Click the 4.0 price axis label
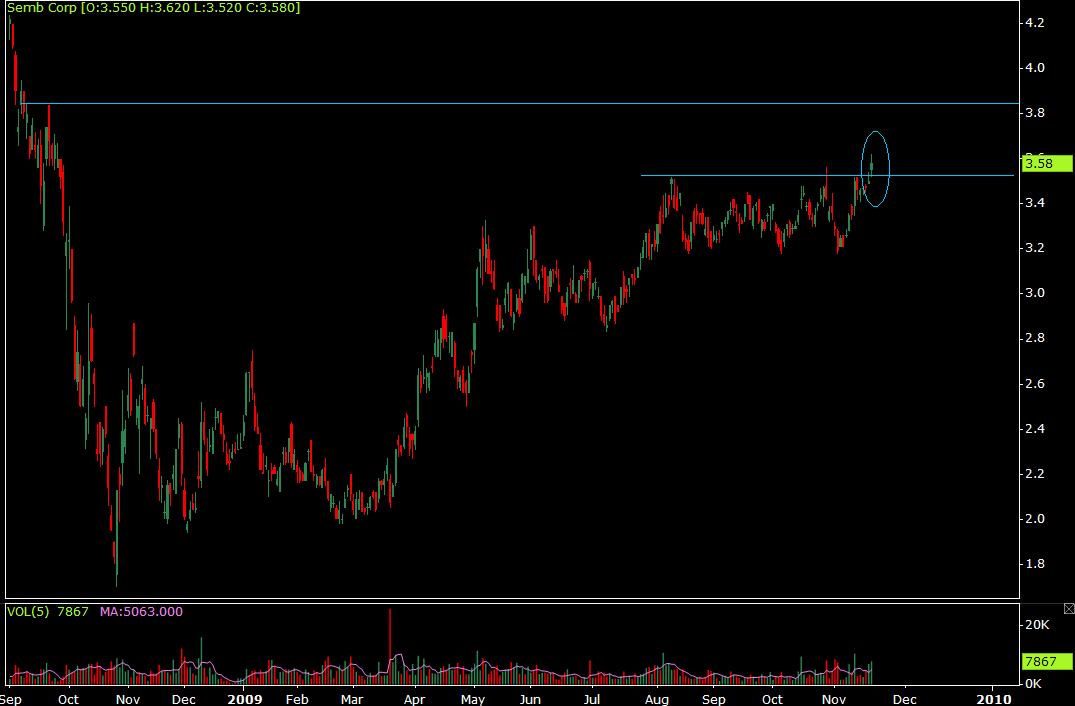This screenshot has width=1075, height=706. click(1034, 68)
